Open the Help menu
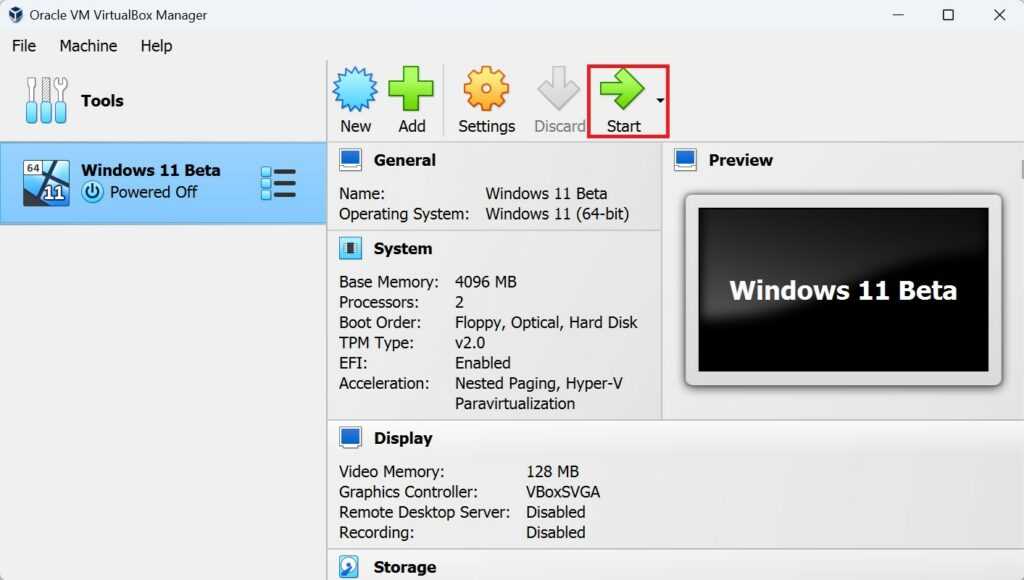The height and width of the screenshot is (580, 1024). point(156,46)
